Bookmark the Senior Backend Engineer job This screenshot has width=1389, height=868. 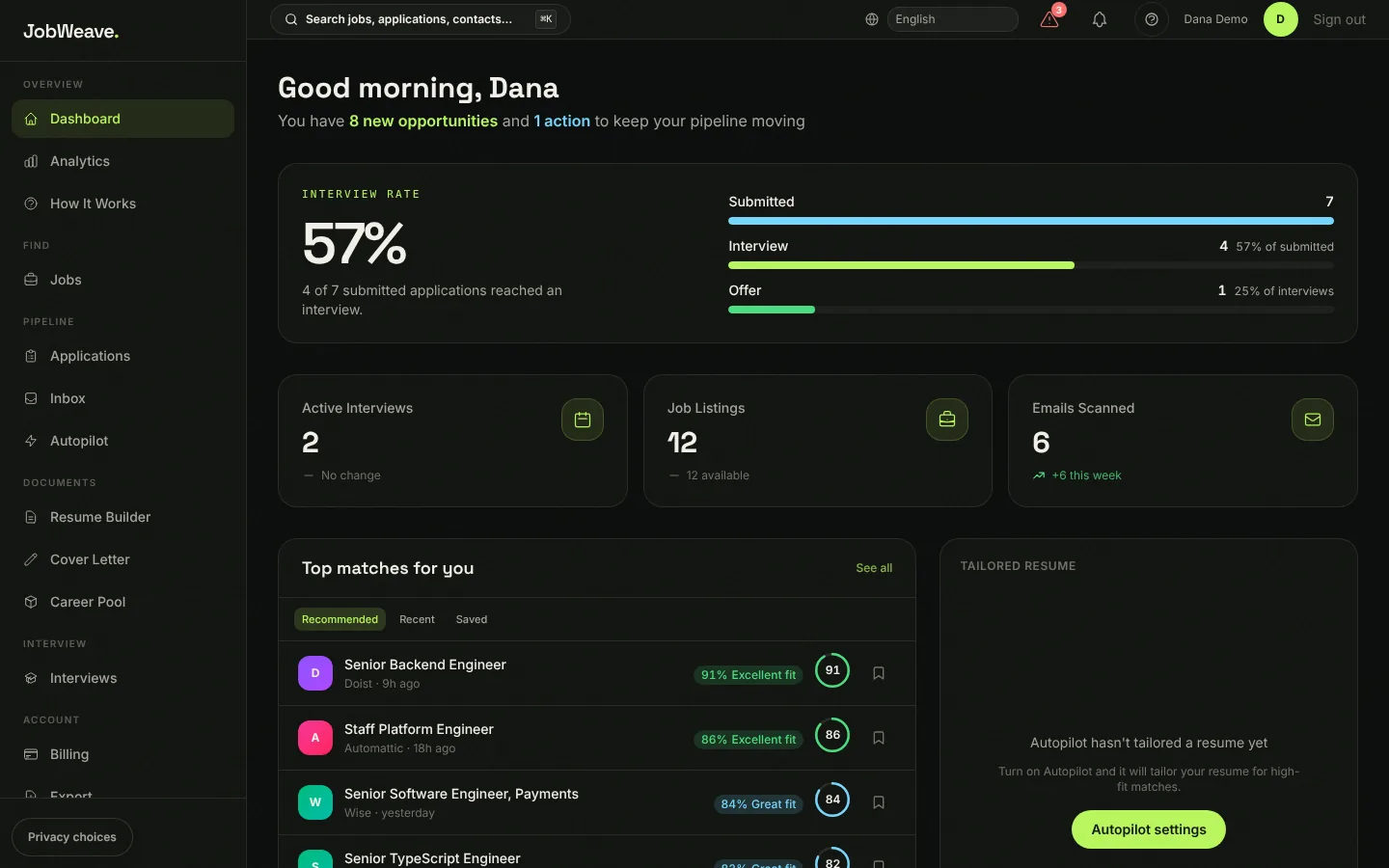pyautogui.click(x=879, y=673)
